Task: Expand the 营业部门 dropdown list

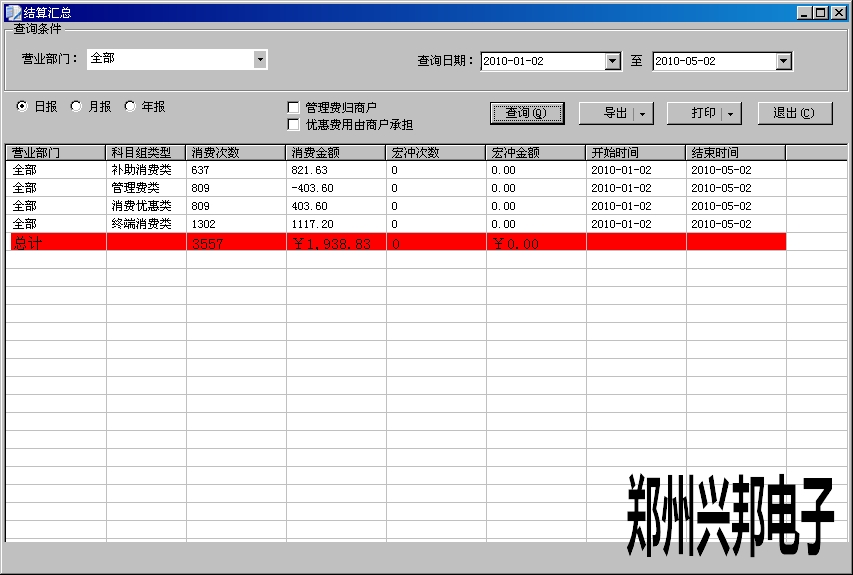Action: [x=260, y=60]
